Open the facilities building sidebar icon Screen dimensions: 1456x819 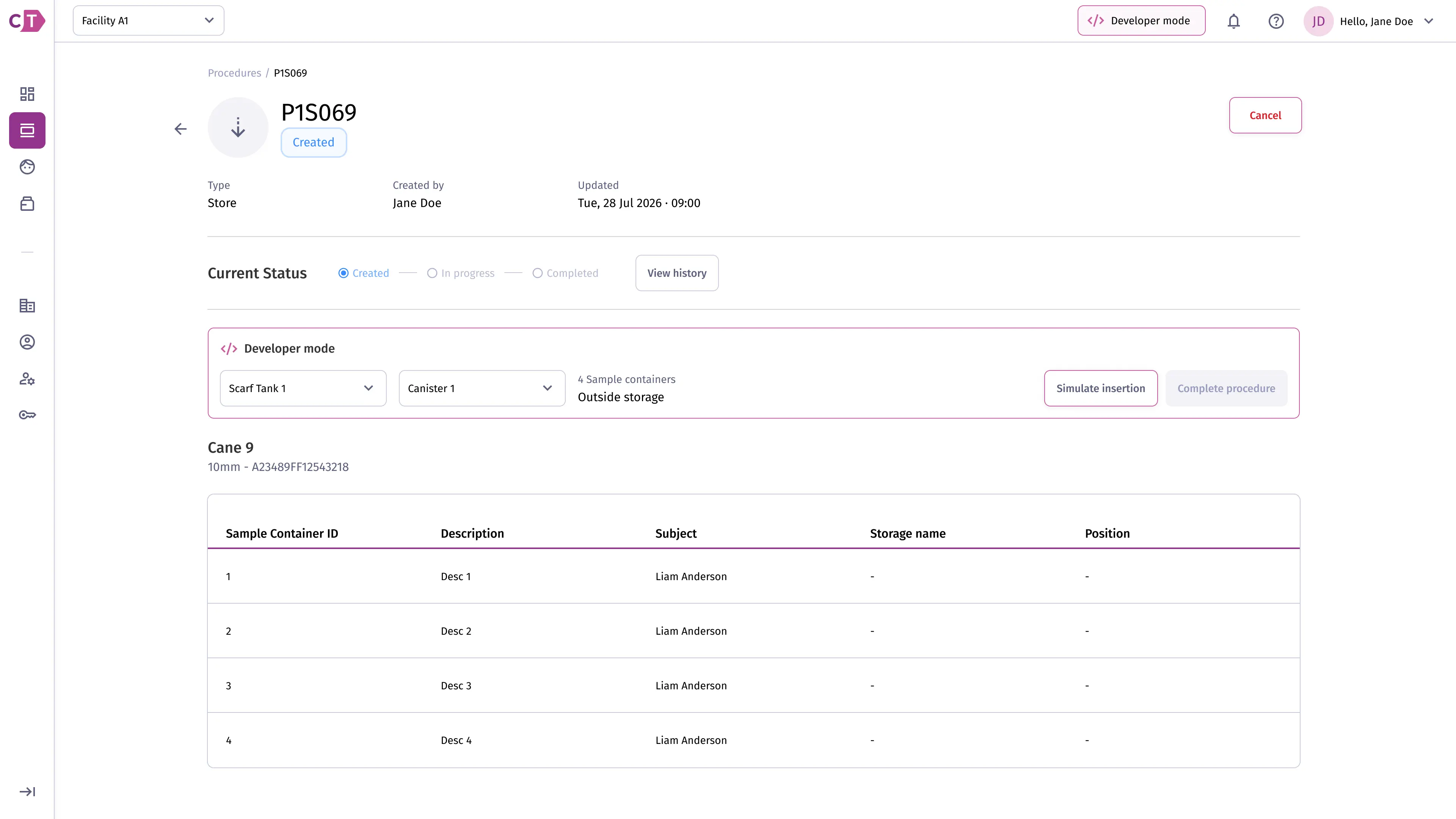click(x=27, y=306)
